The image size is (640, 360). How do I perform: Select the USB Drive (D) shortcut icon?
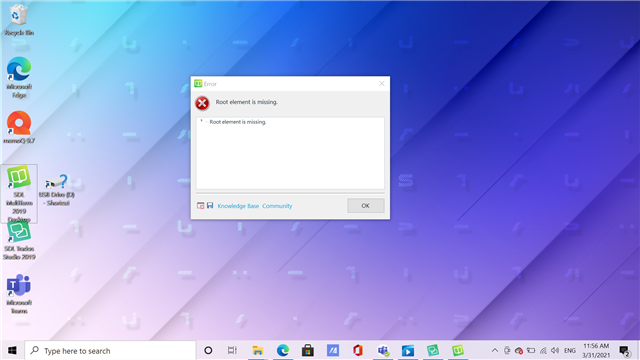click(x=57, y=190)
